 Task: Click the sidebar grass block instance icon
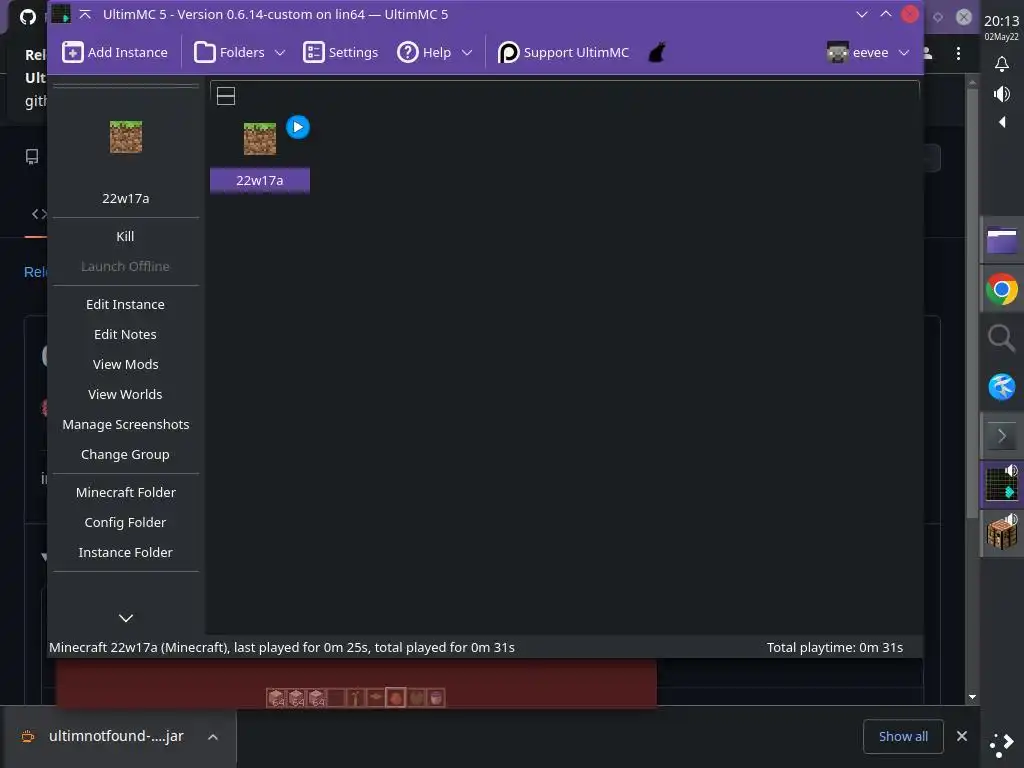pyautogui.click(x=126, y=136)
